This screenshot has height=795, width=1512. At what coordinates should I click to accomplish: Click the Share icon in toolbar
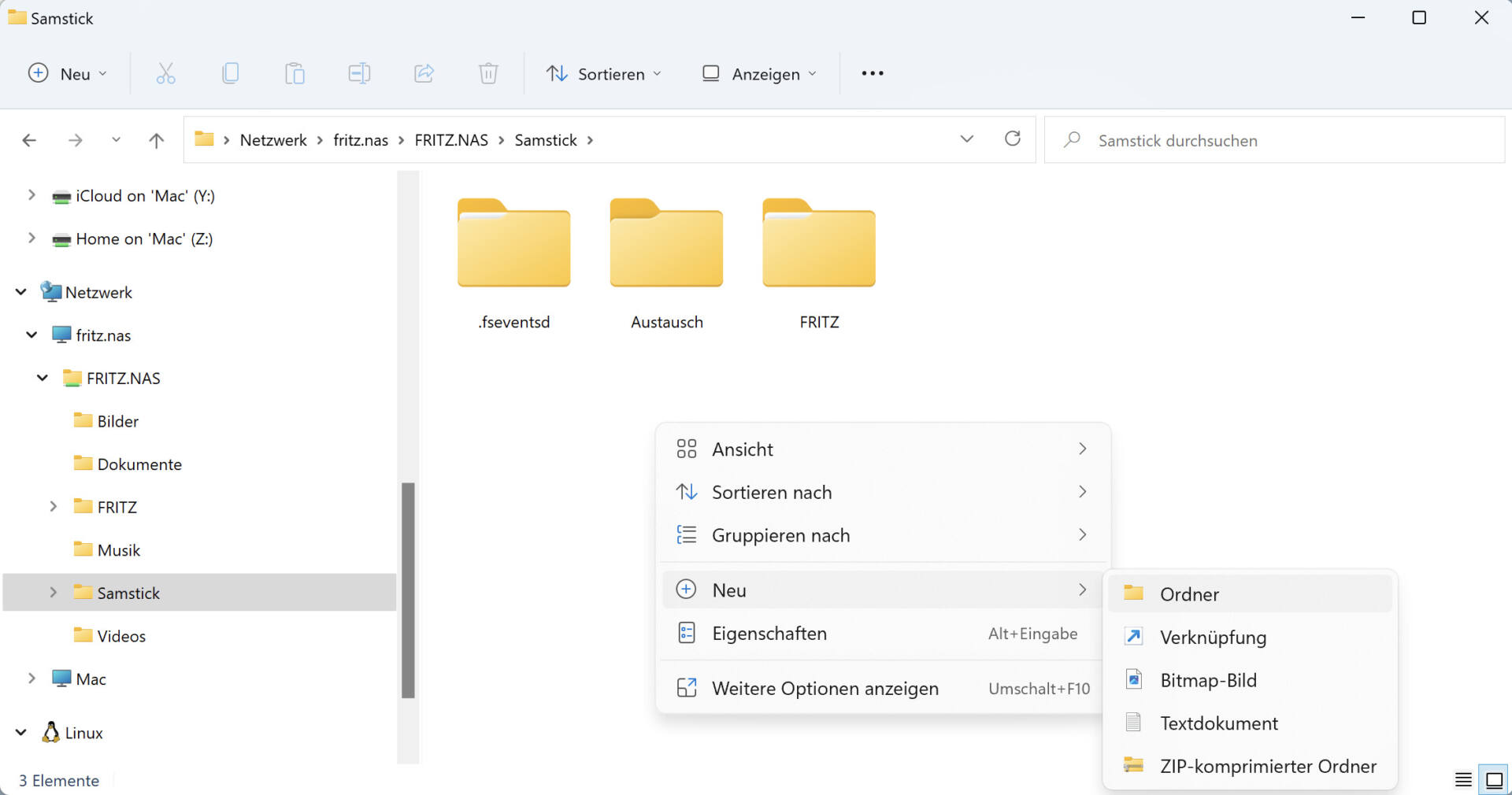tap(424, 74)
